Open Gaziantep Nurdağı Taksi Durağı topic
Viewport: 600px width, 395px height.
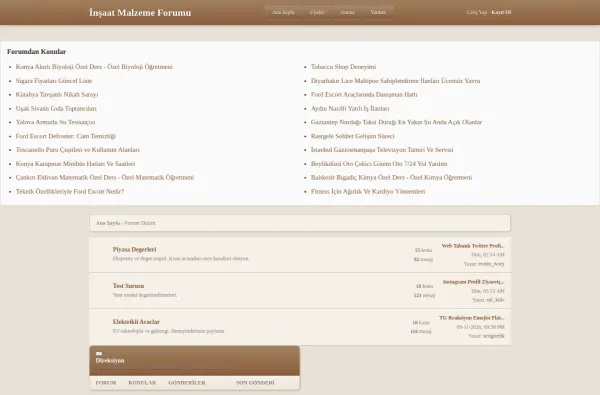tap(396, 122)
